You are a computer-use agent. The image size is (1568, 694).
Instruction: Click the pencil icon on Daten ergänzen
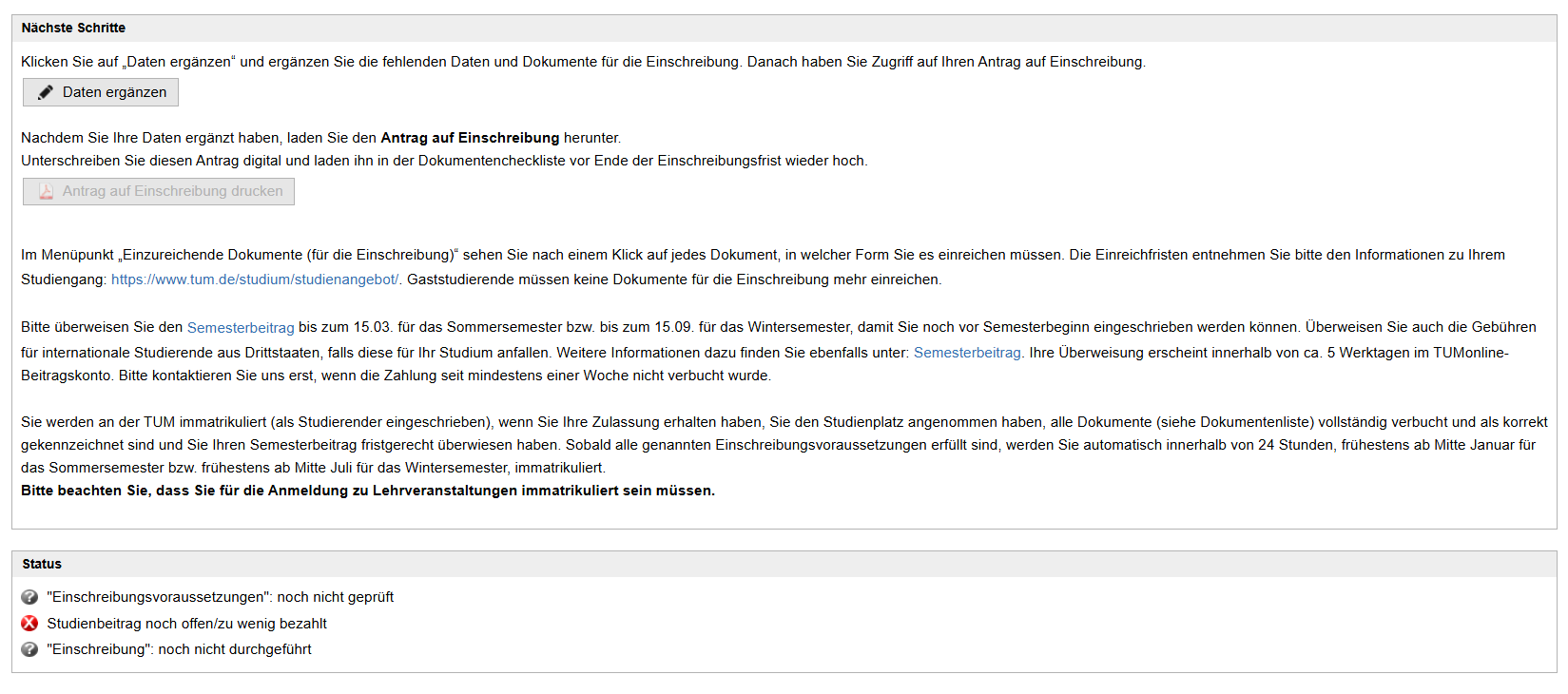click(x=45, y=92)
